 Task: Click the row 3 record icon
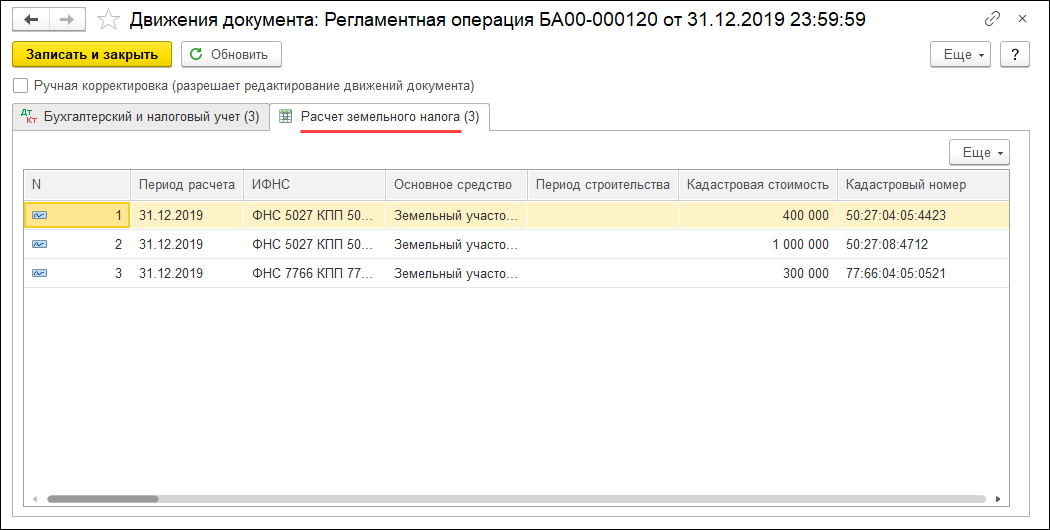39,273
